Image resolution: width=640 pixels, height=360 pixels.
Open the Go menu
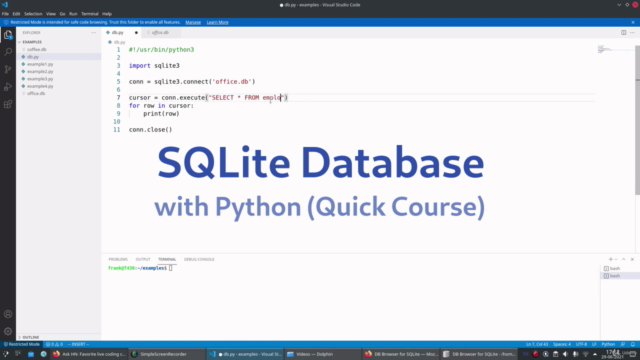coord(62,14)
